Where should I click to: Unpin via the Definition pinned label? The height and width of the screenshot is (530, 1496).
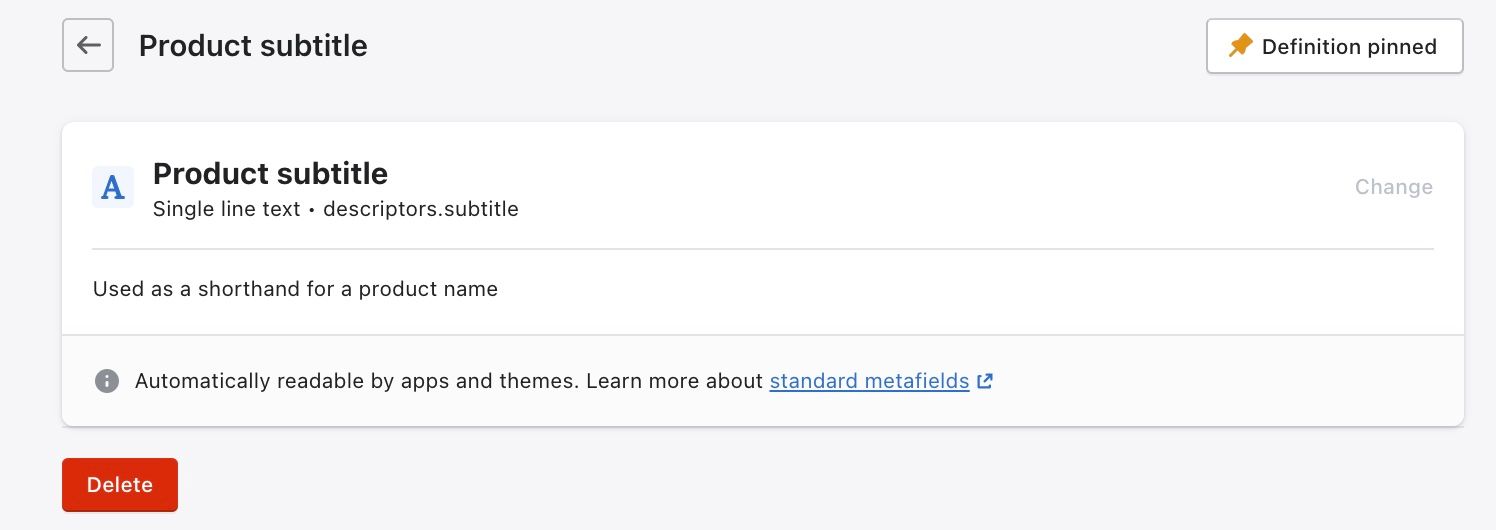pos(1349,47)
